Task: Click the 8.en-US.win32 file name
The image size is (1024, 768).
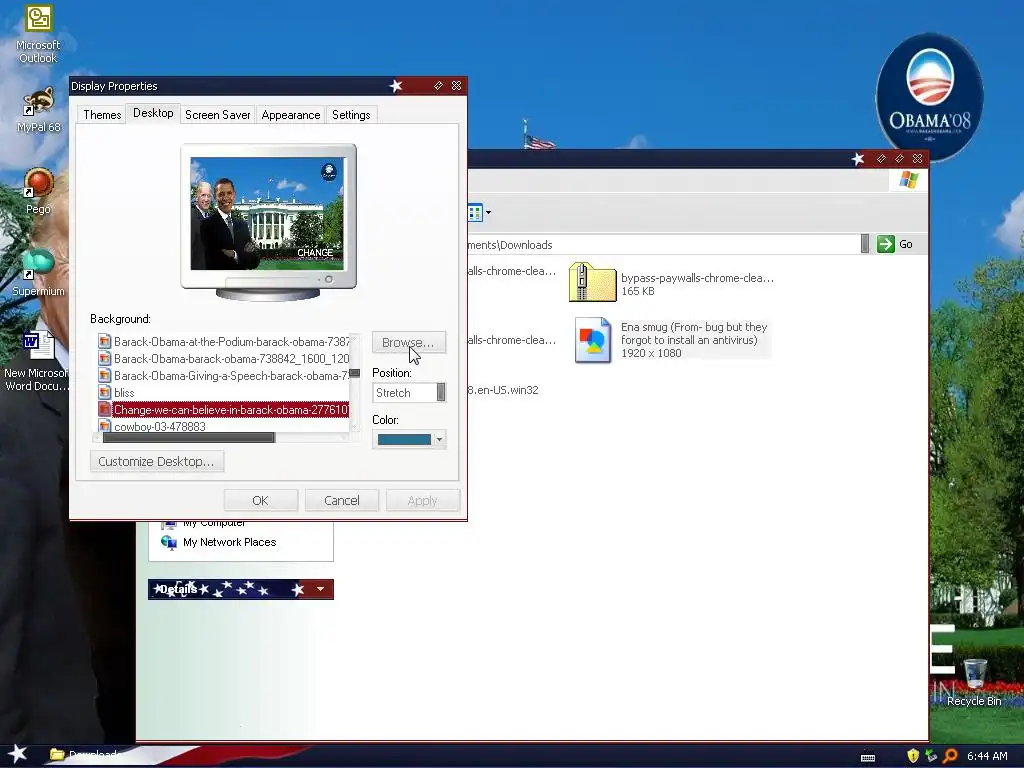Action: (x=503, y=390)
